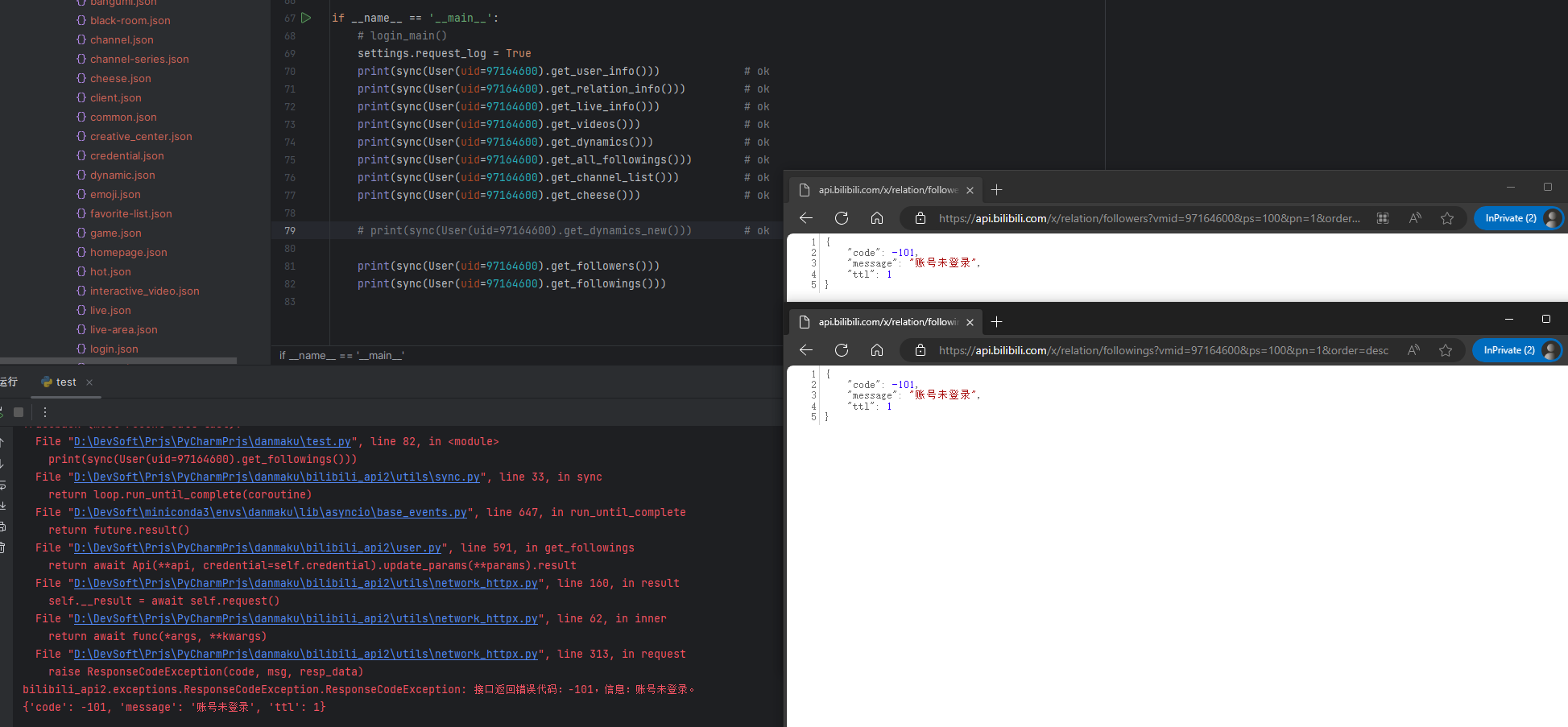Click the Back arrow in the followers window
The height and width of the screenshot is (727, 1568).
pos(806,217)
